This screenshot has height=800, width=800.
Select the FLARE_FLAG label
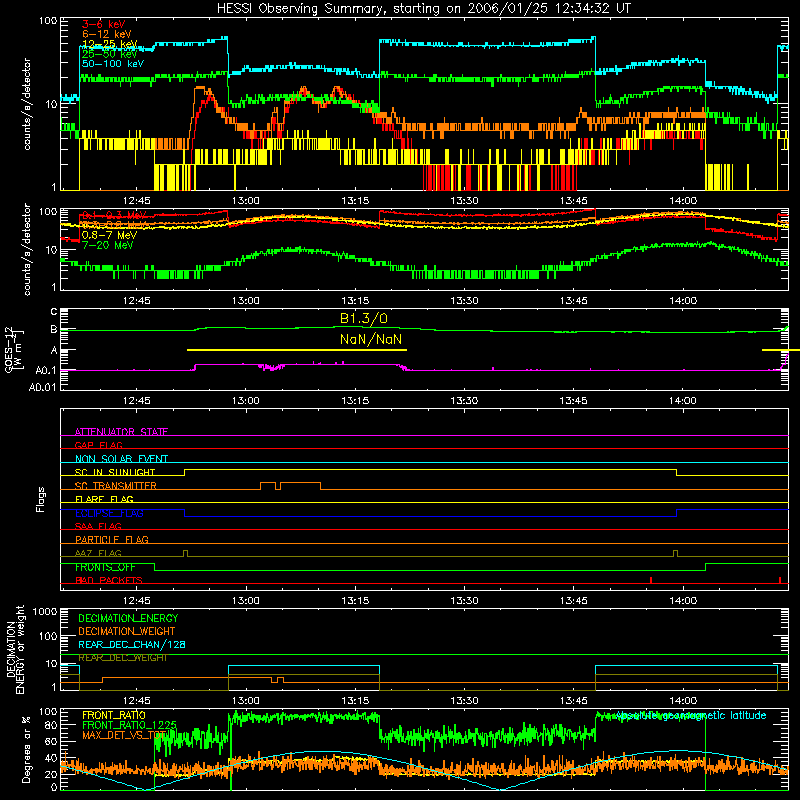point(104,499)
